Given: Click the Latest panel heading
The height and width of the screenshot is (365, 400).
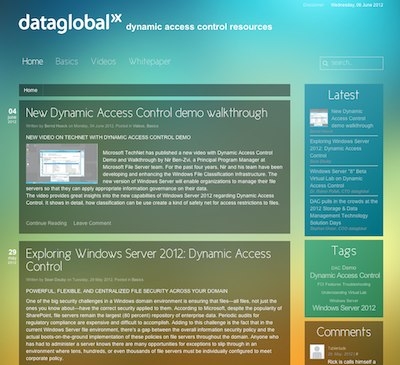Looking at the screenshot, I should point(343,95).
